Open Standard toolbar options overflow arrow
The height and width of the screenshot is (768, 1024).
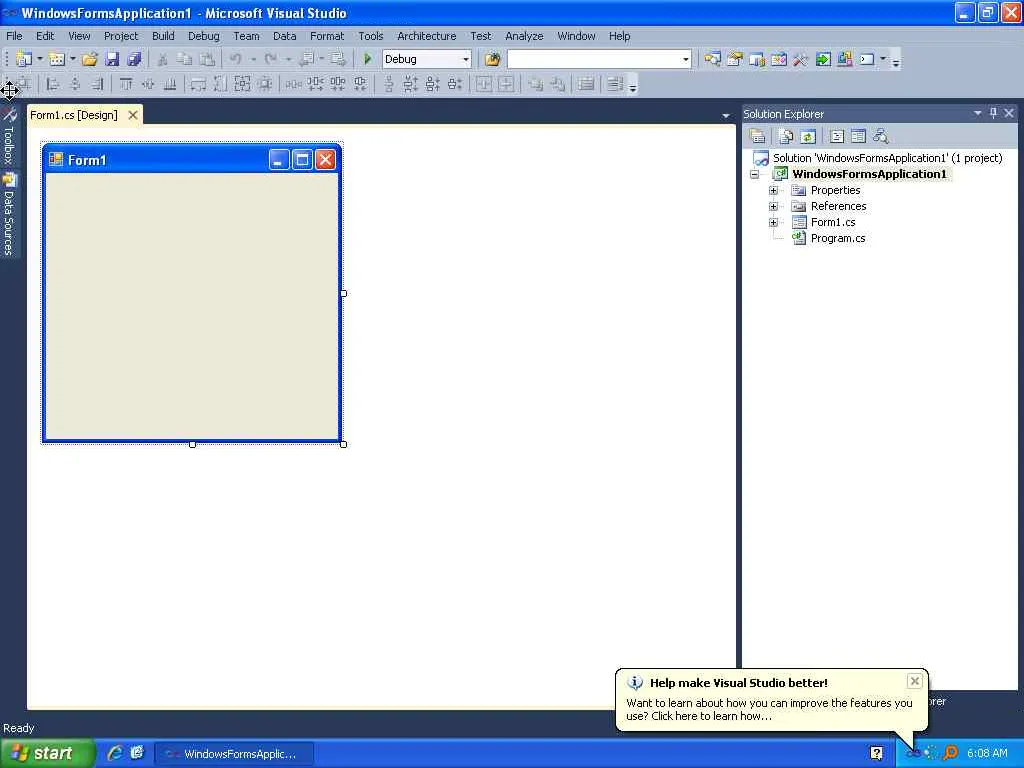tap(896, 61)
